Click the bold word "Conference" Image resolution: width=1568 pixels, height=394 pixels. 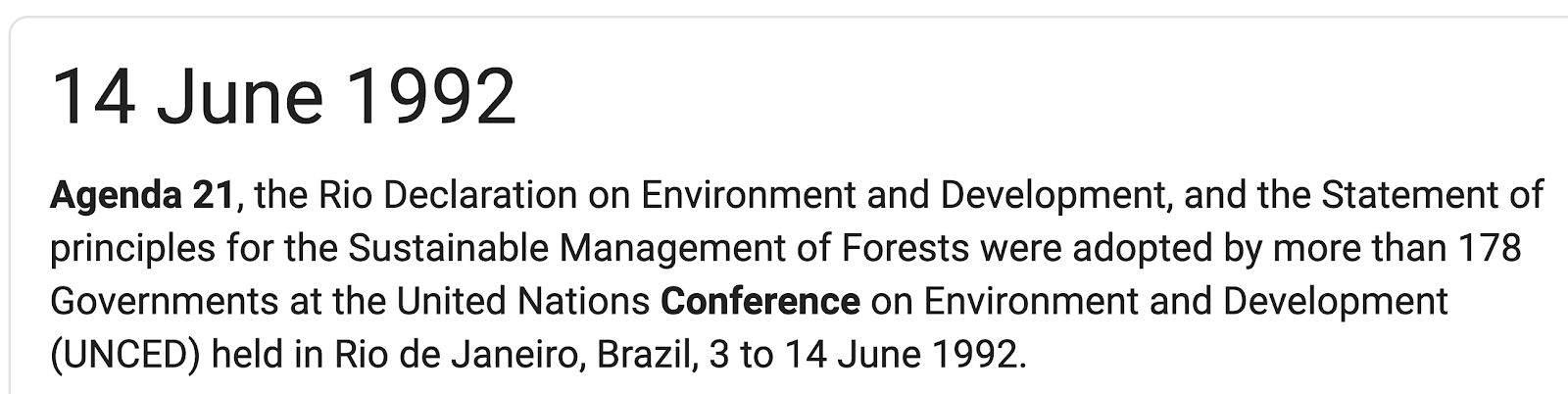tap(760, 300)
